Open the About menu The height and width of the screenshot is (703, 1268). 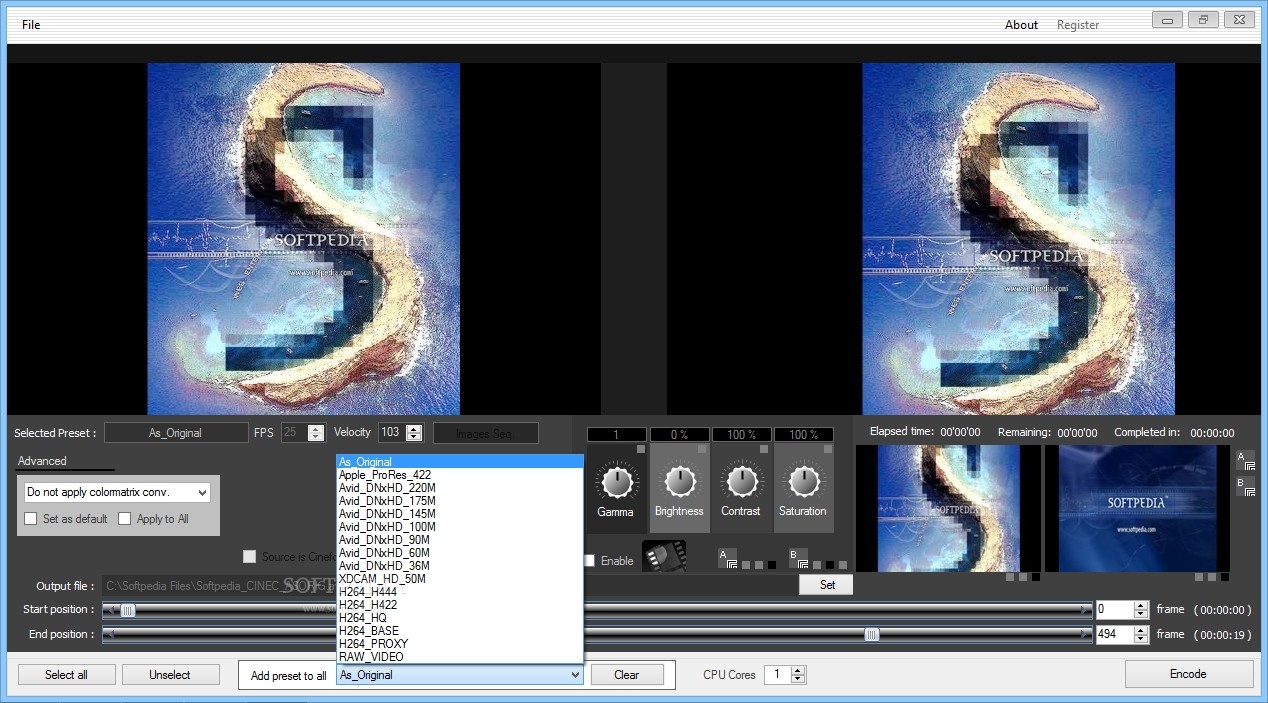(1021, 25)
